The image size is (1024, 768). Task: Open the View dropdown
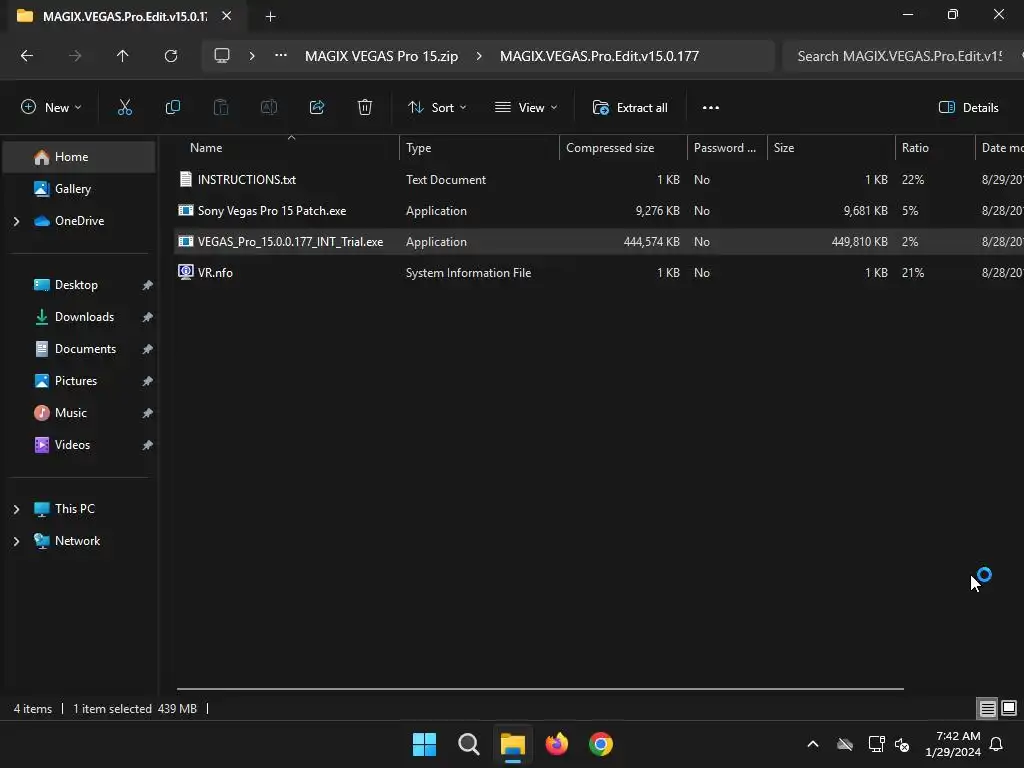[526, 108]
